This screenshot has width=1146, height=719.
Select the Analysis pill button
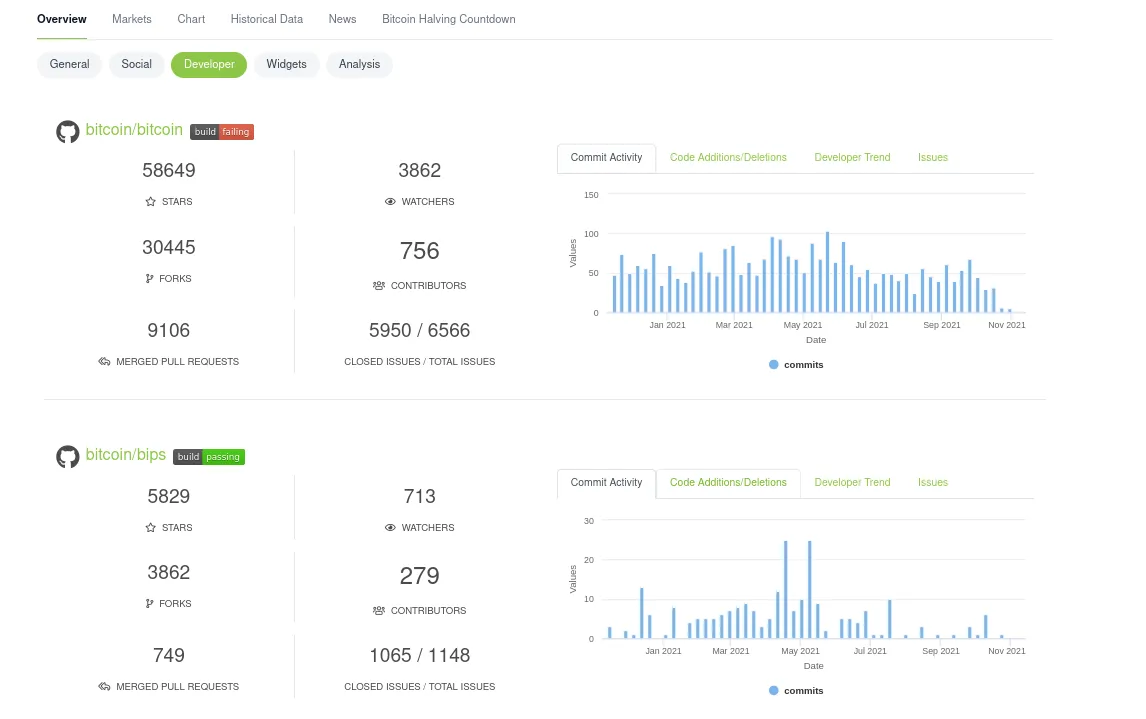tap(360, 64)
